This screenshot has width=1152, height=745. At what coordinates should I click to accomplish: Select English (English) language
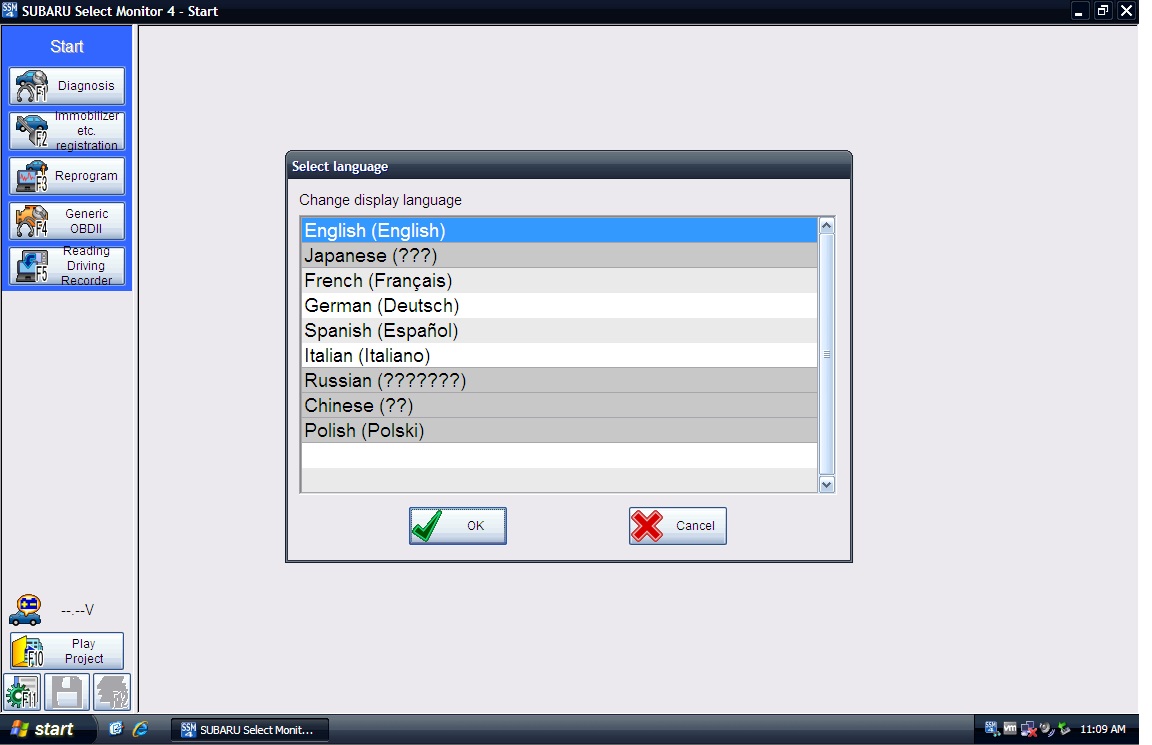coord(559,231)
